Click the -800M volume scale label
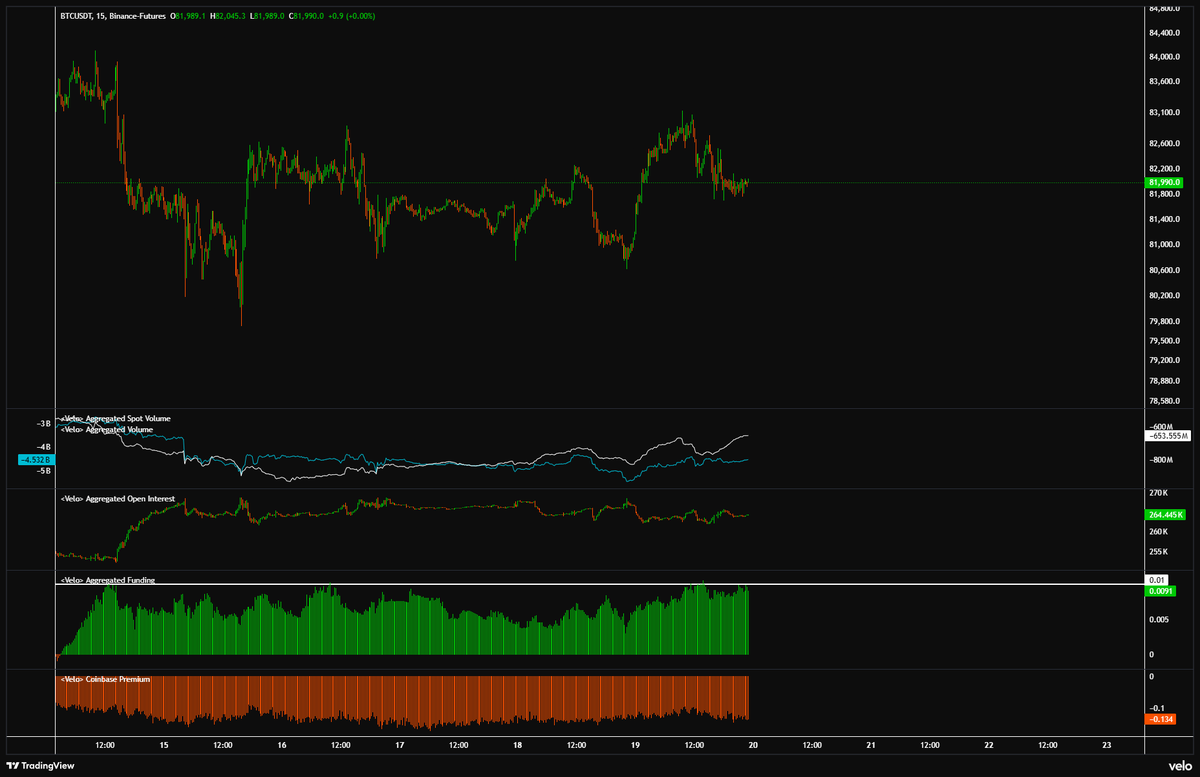Screen dimensions: 1200x777 [x=1160, y=460]
